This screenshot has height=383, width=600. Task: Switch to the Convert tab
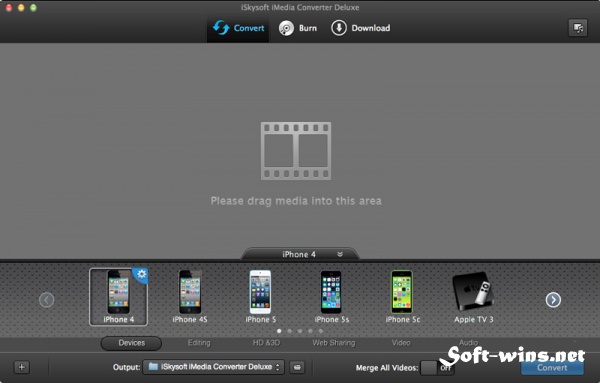(x=238, y=28)
